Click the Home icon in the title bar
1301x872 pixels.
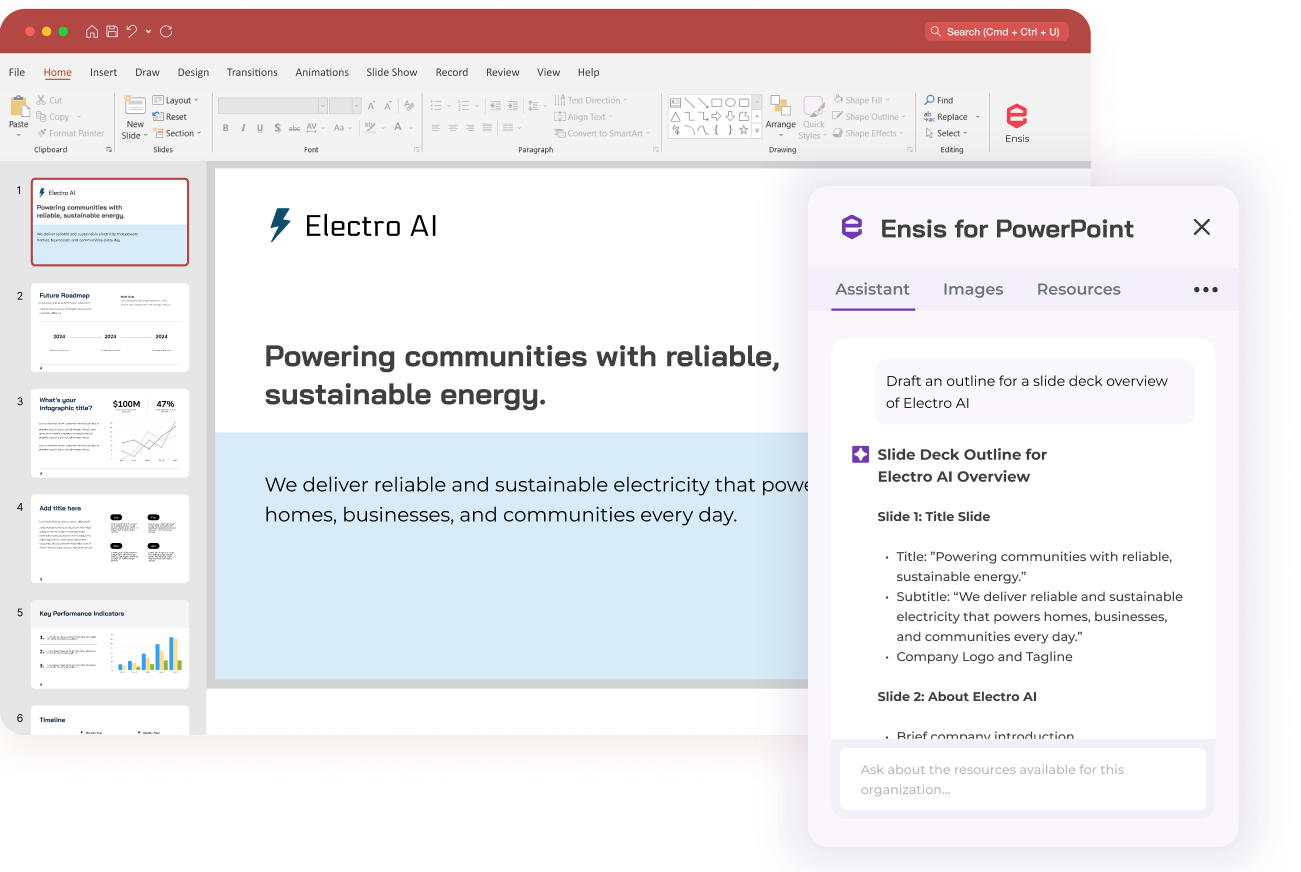92,31
